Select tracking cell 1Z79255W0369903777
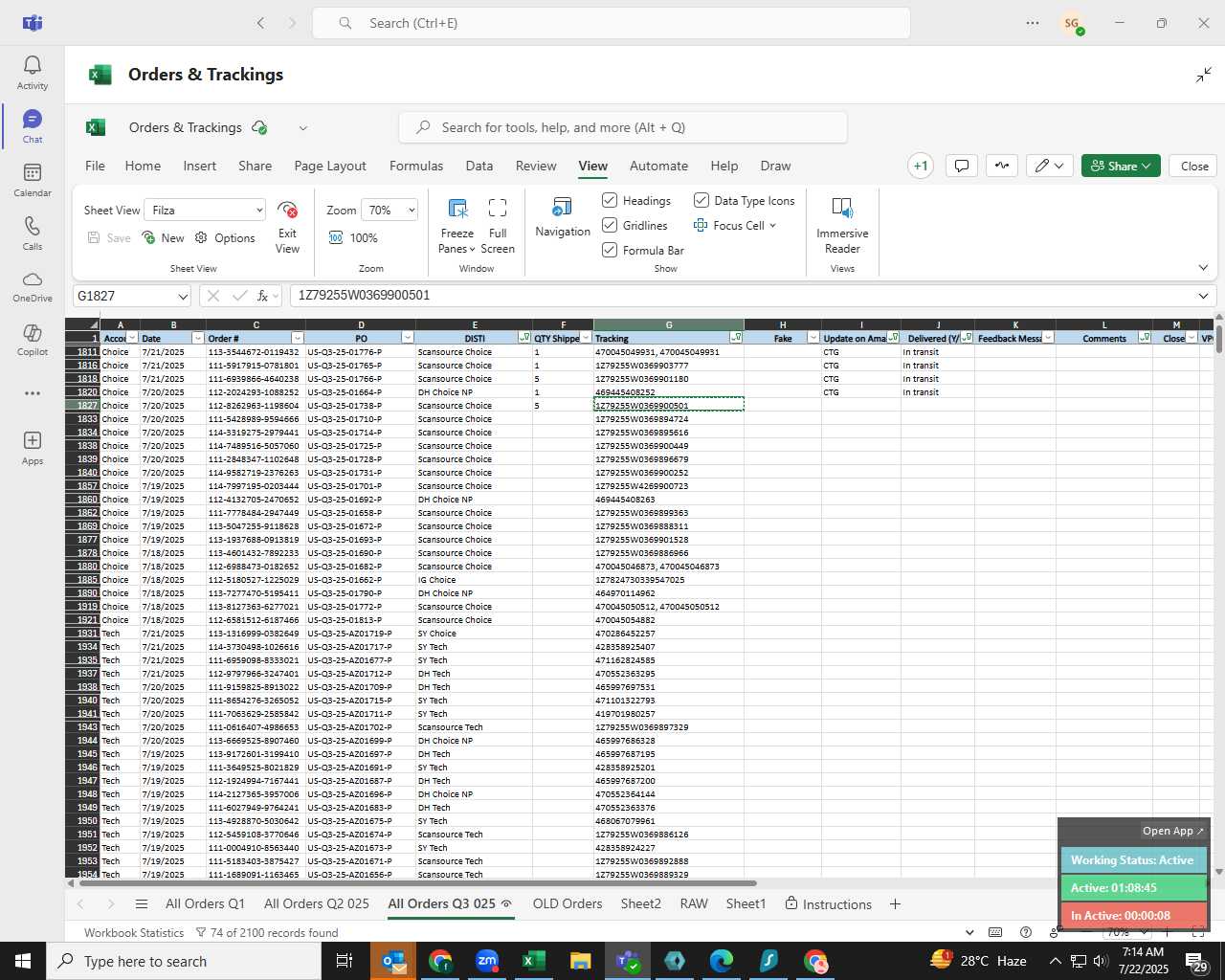 click(x=668, y=366)
